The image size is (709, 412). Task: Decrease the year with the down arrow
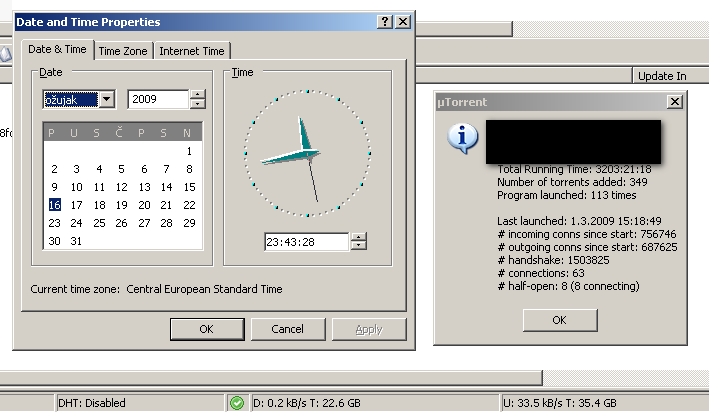pos(198,104)
